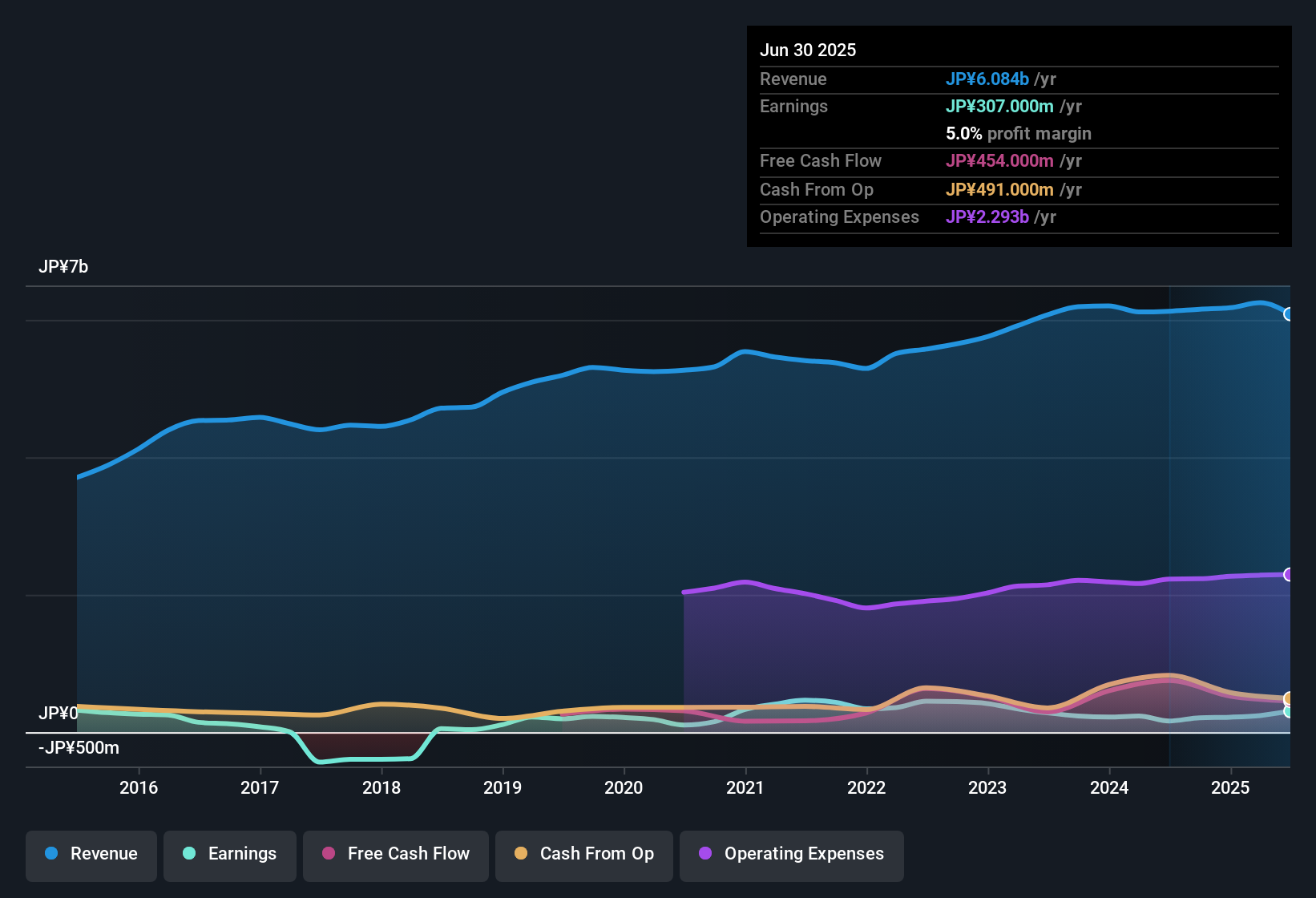Screen dimensions: 1316x898
Task: Click the 2024 x-axis label
Action: (x=1109, y=787)
